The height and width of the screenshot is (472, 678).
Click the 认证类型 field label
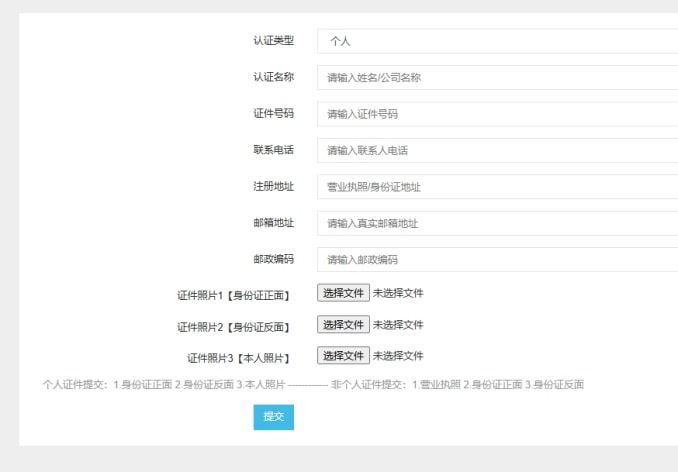click(274, 41)
